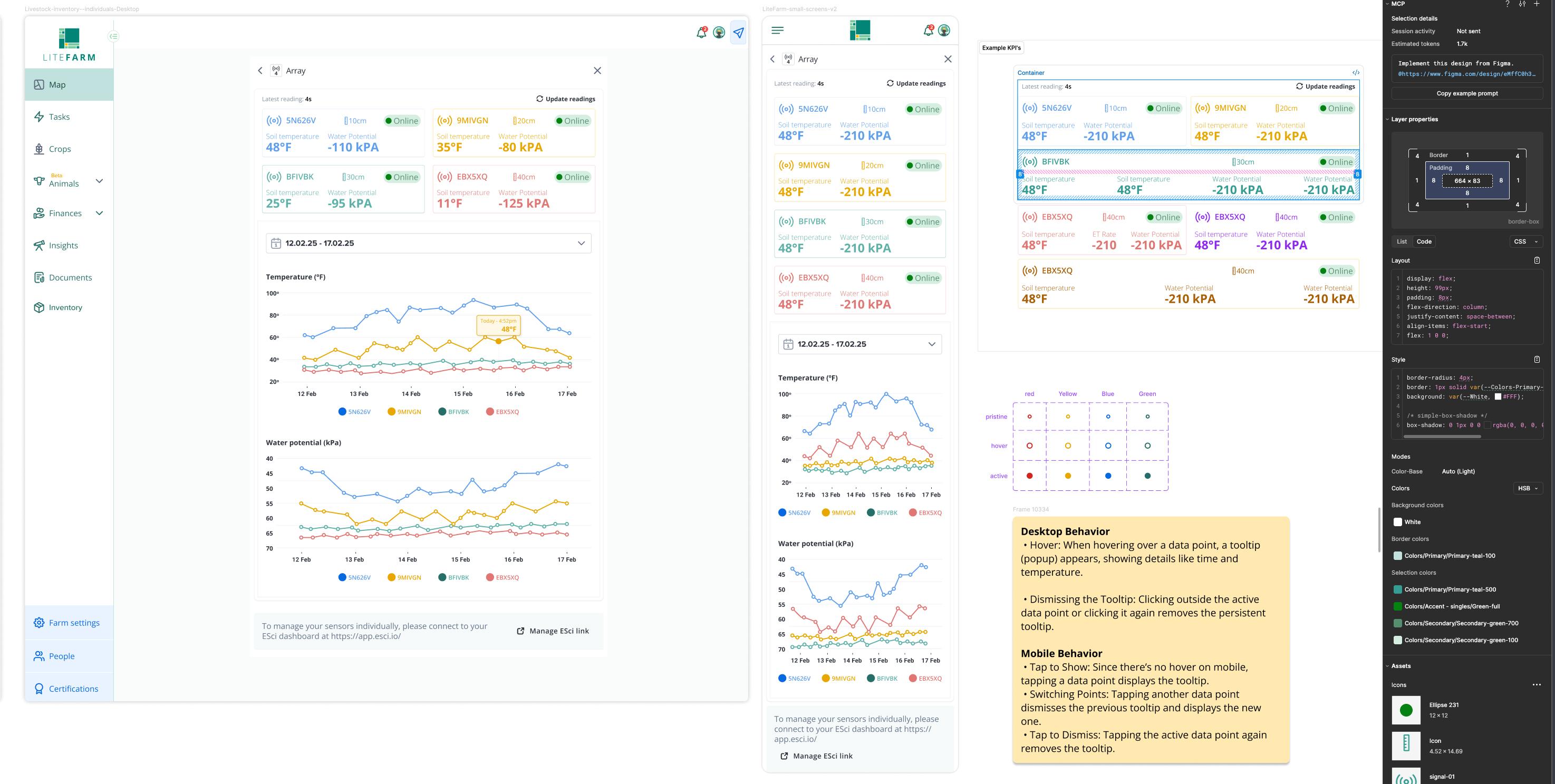This screenshot has height=784, width=1555.
Task: Open notifications bell in small-screens frame
Action: pos(929,30)
